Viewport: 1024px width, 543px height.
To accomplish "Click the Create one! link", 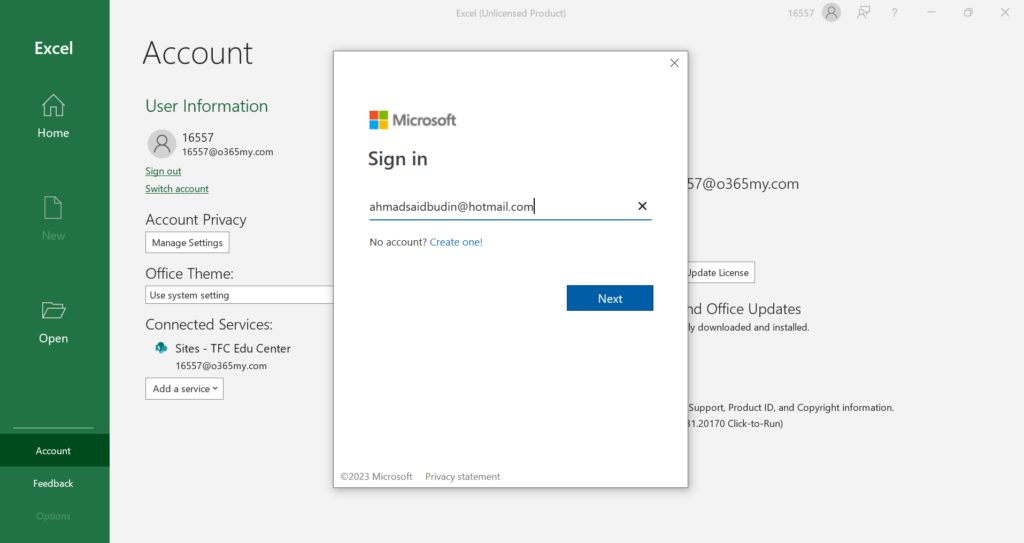I will click(x=456, y=242).
